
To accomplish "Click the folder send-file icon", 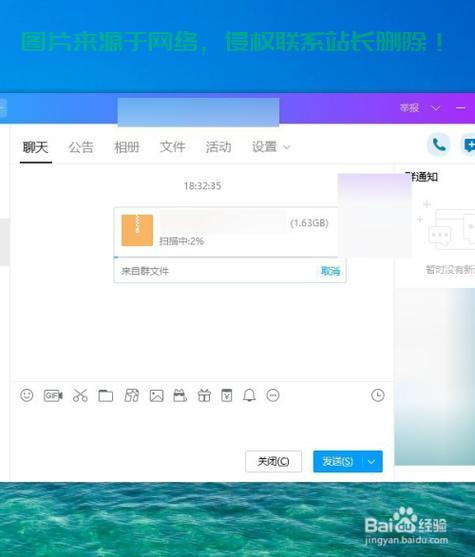I will tap(106, 395).
